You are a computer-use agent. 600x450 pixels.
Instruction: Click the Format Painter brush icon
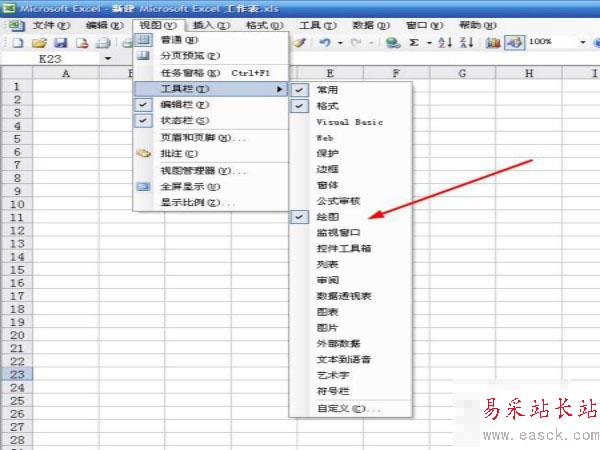click(300, 42)
